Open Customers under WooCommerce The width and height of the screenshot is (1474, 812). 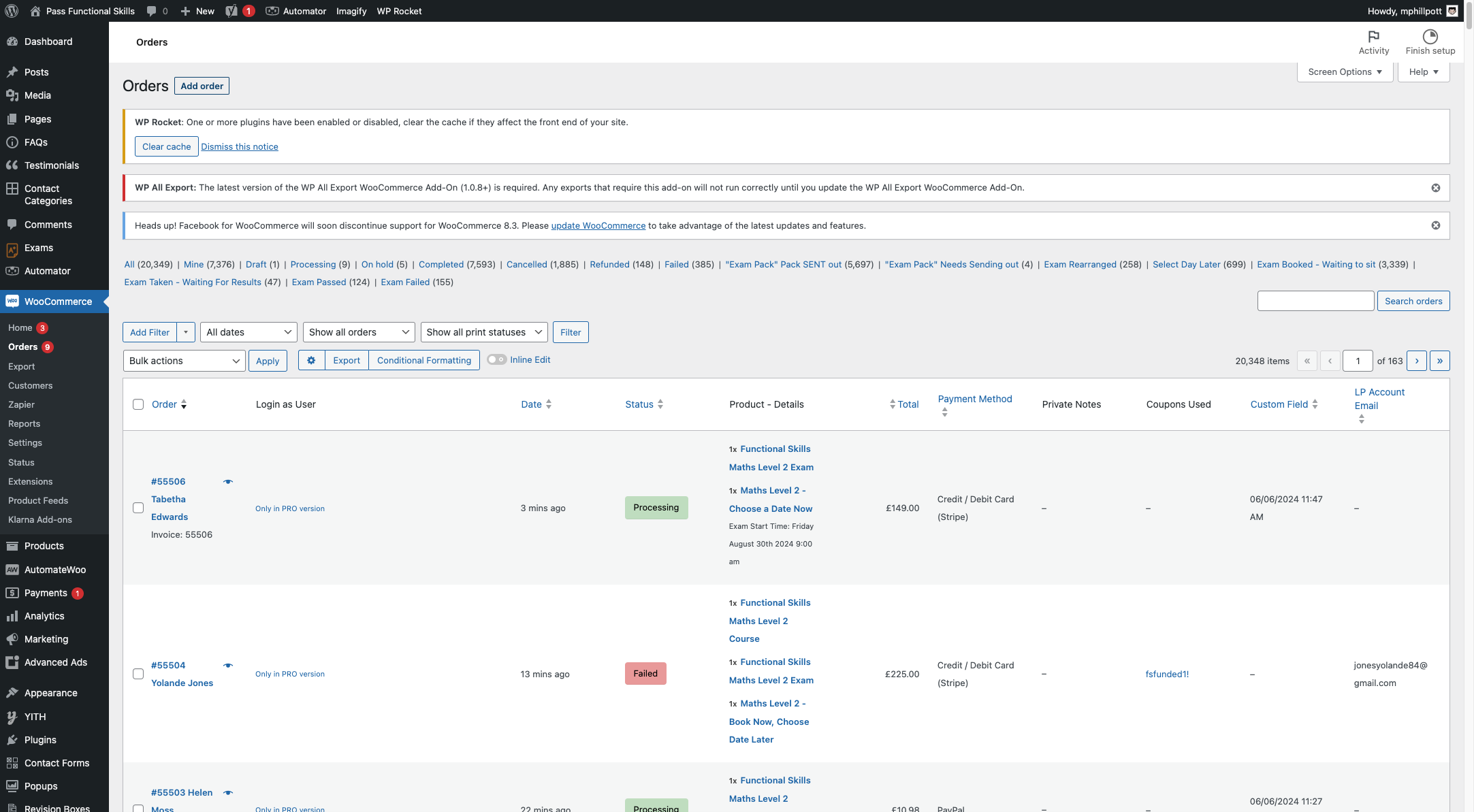coord(30,385)
